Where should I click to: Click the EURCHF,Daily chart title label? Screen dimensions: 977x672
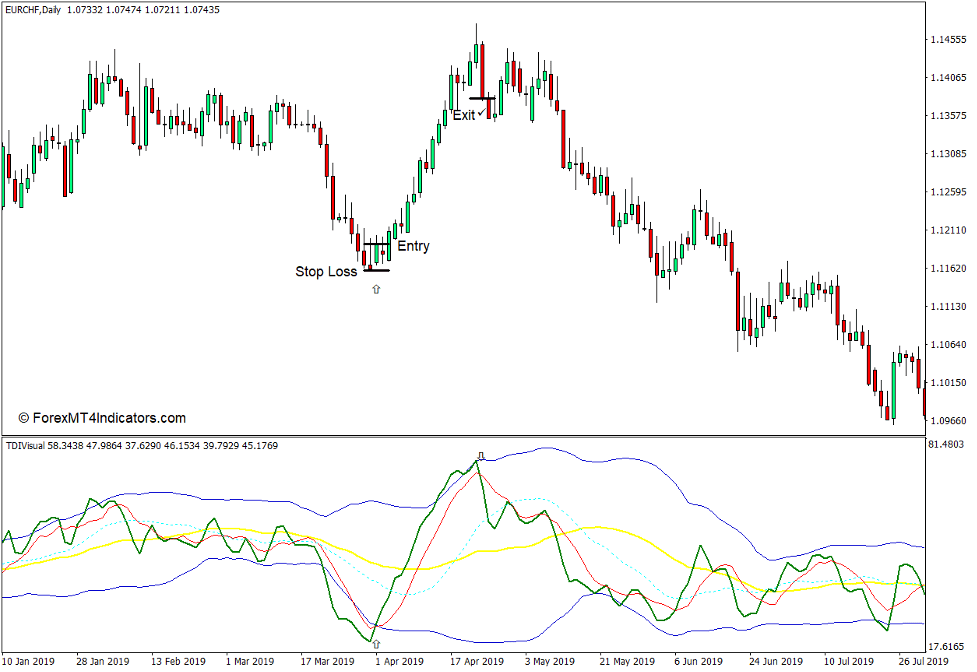tap(30, 13)
